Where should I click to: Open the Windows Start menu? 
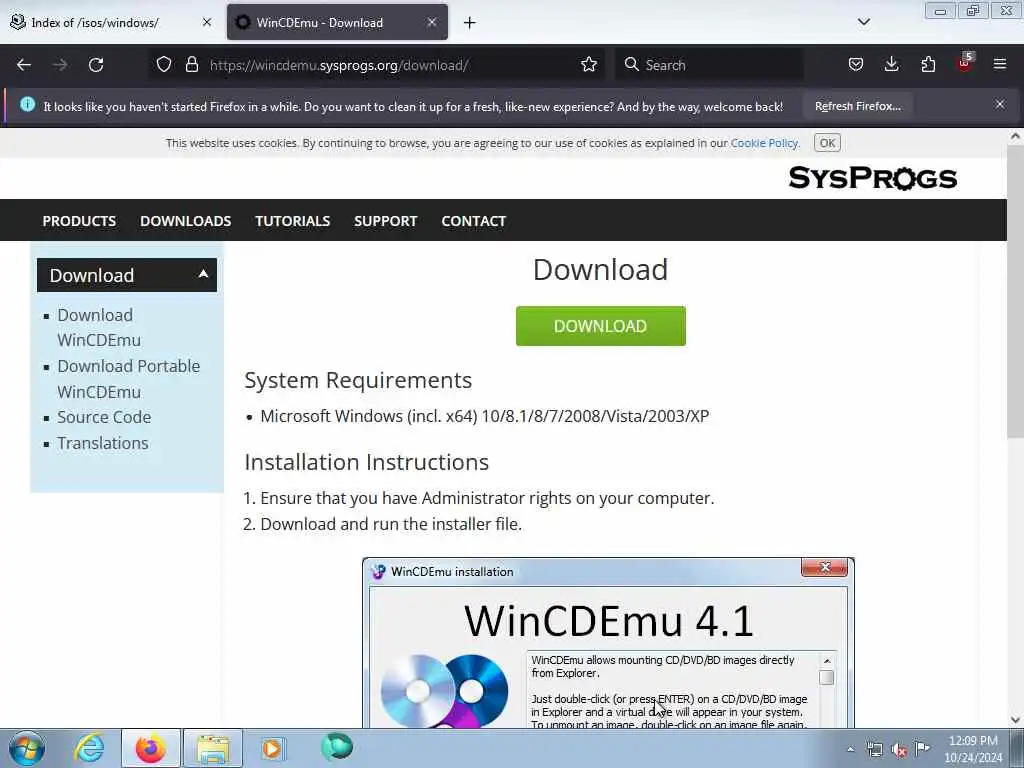(x=27, y=748)
